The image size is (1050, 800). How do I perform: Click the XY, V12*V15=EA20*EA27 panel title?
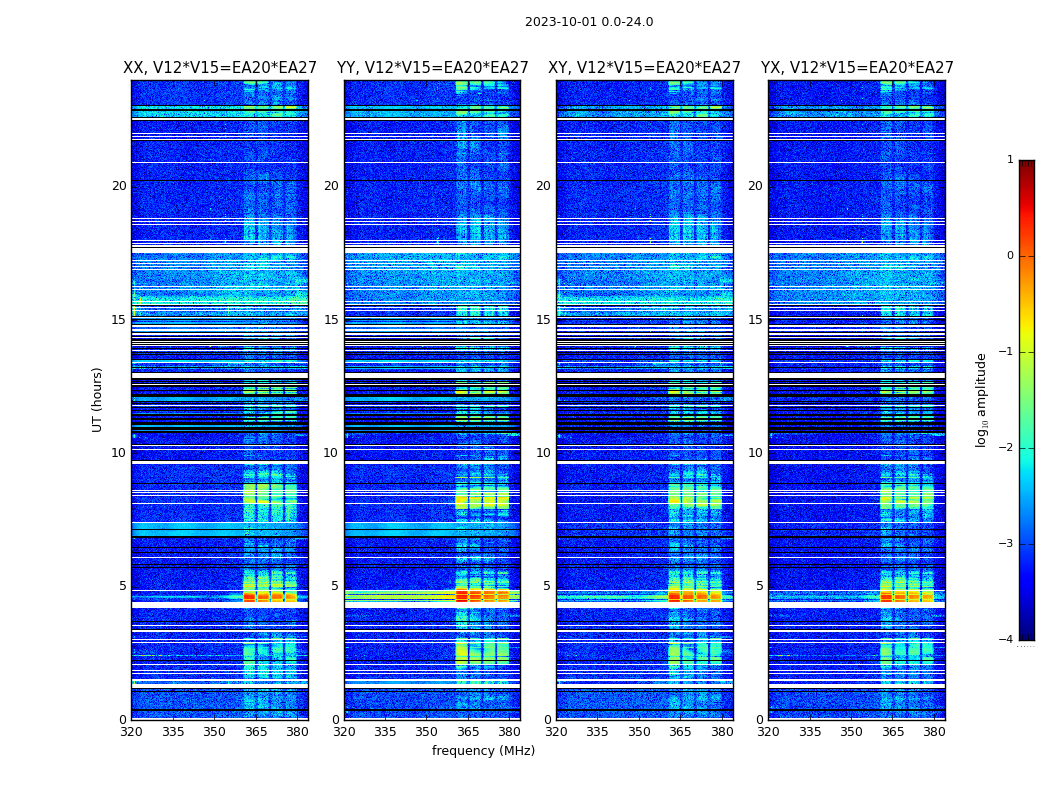pos(644,68)
